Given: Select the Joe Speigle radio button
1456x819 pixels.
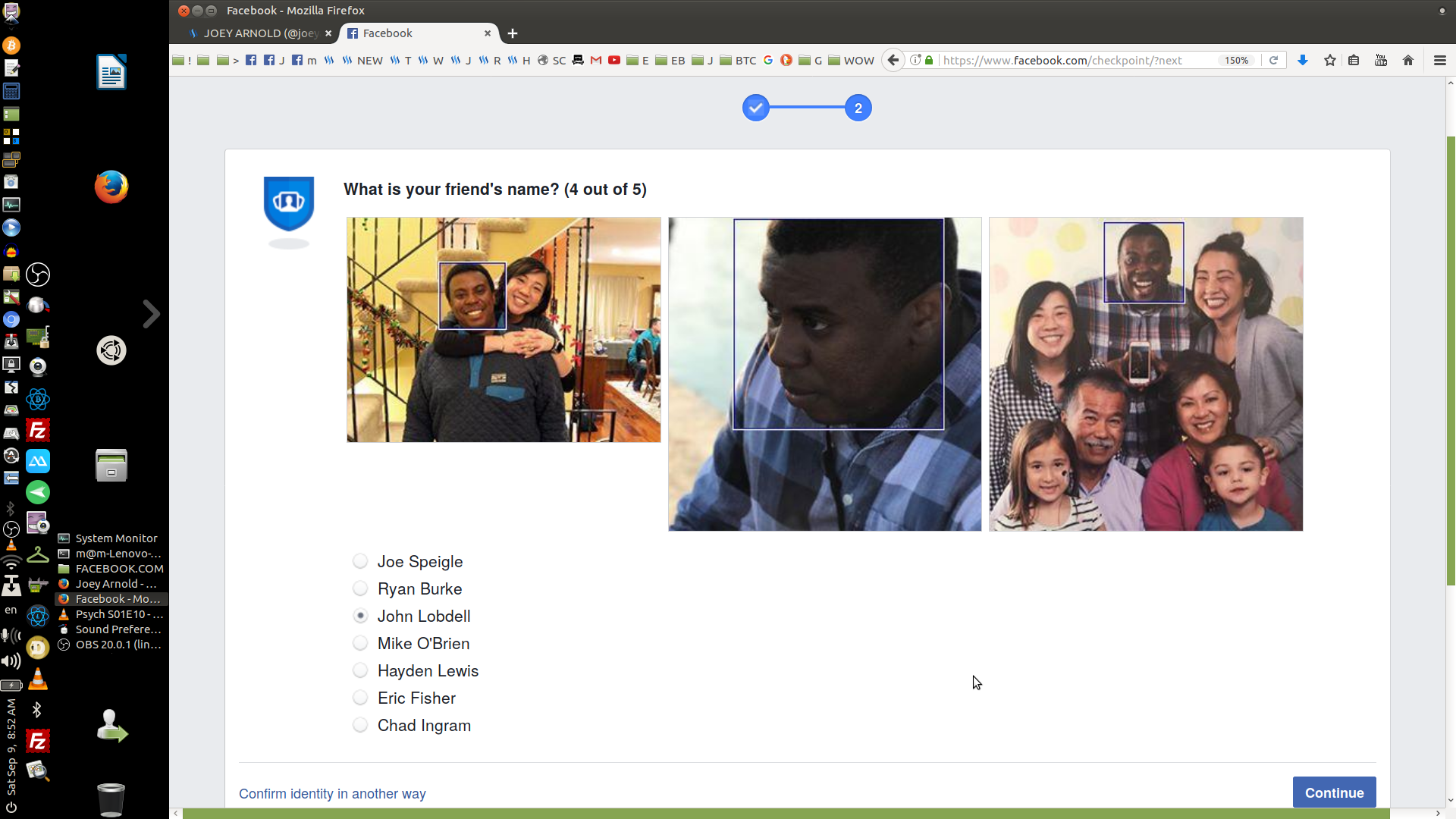Looking at the screenshot, I should point(360,561).
